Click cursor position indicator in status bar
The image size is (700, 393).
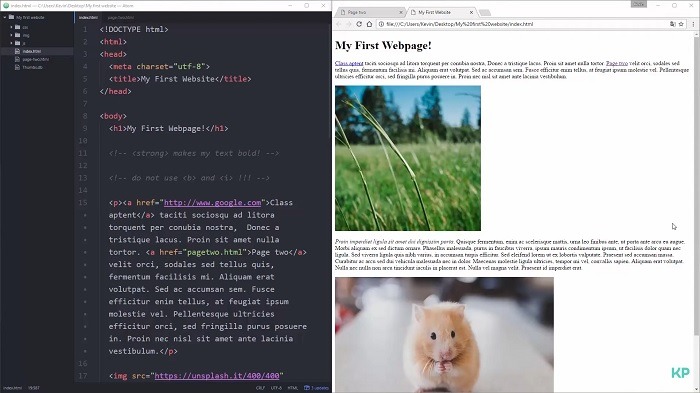34,388
